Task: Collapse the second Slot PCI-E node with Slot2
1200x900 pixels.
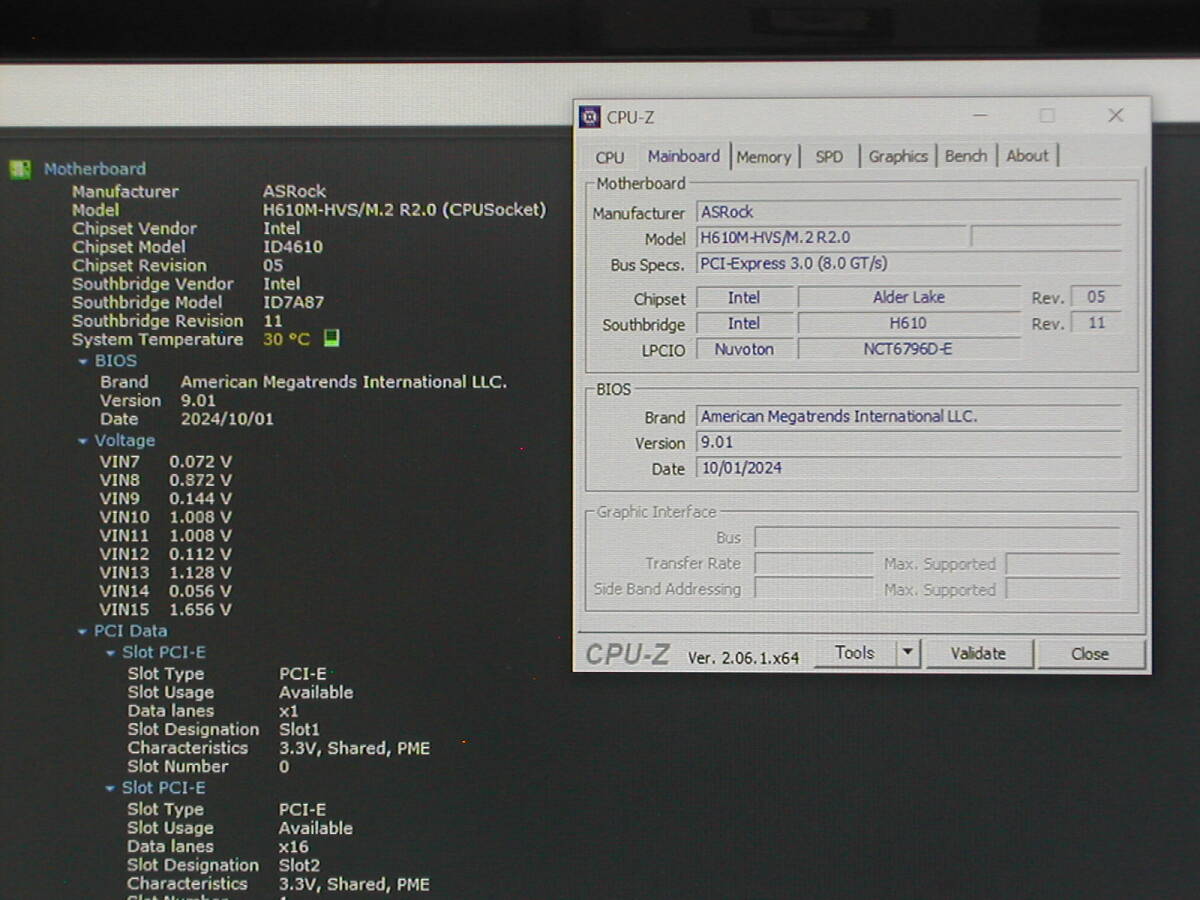Action: coord(111,788)
